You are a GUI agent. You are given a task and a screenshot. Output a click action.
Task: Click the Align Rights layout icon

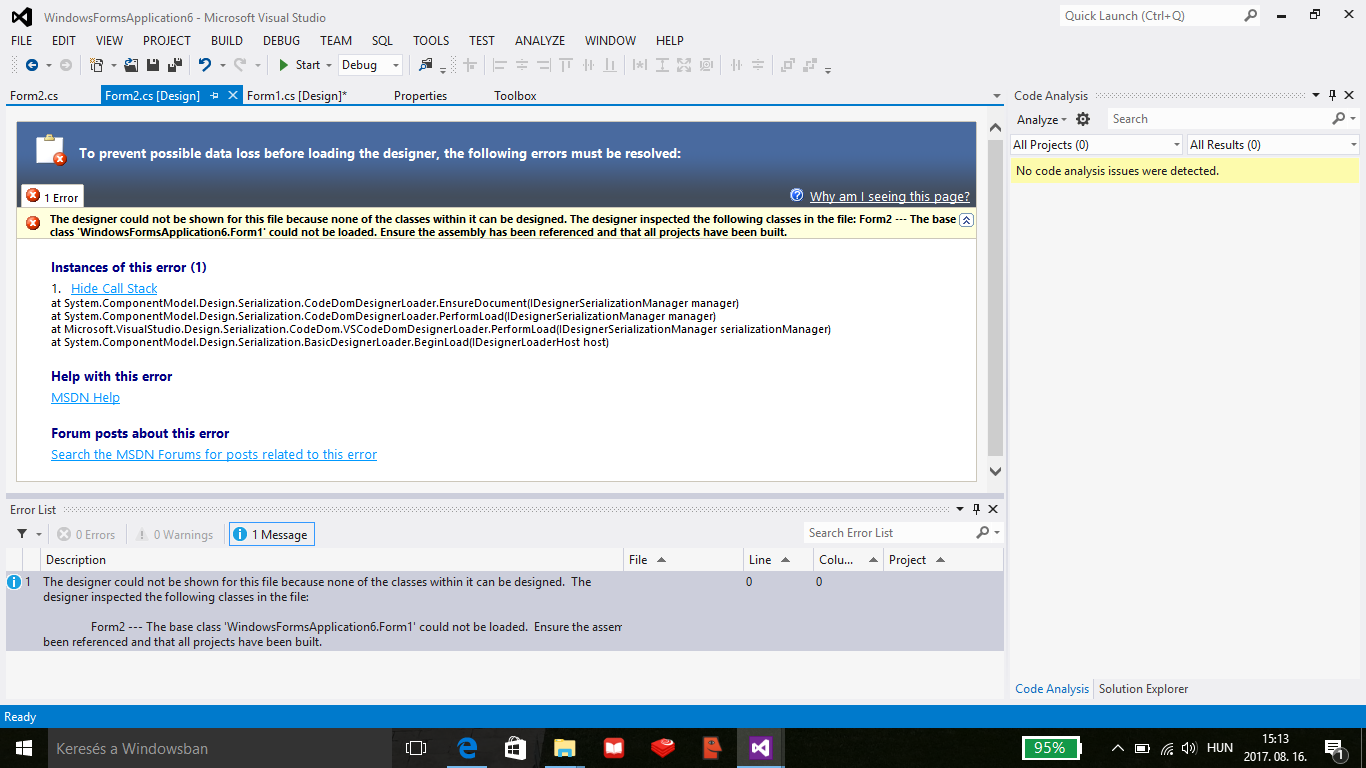coord(544,65)
